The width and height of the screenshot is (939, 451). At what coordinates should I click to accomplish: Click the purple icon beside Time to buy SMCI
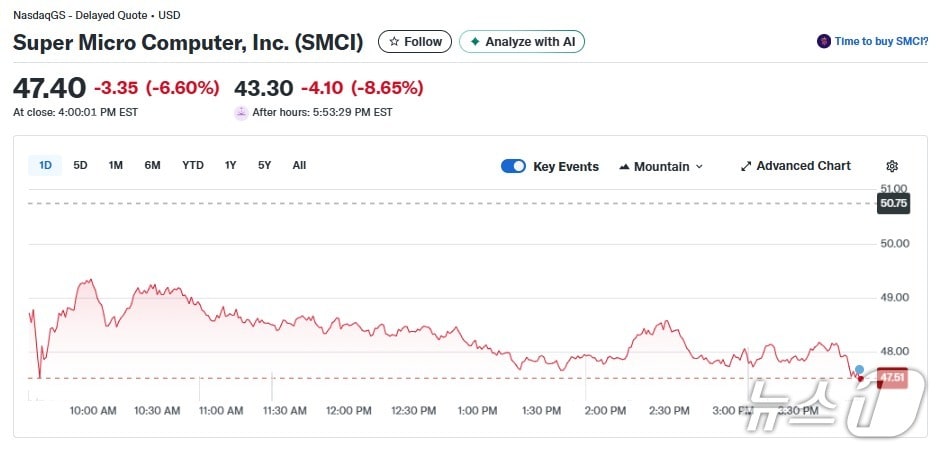(824, 42)
